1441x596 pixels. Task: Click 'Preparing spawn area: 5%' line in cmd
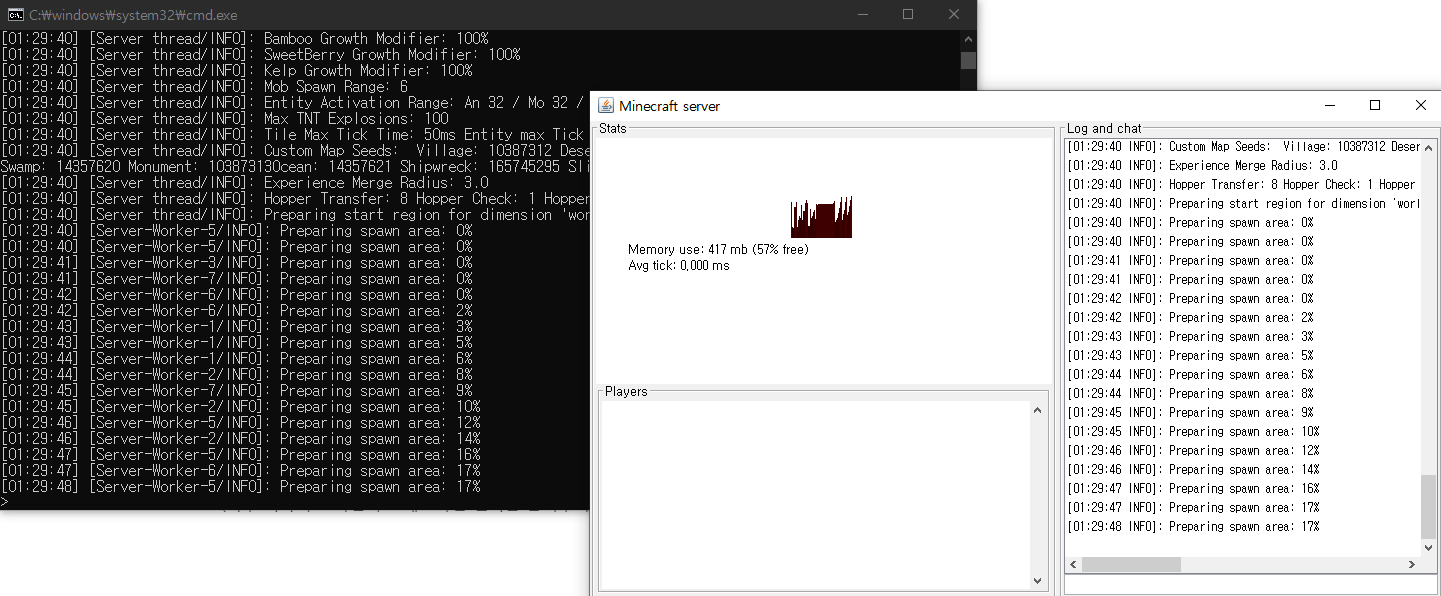pos(236,343)
